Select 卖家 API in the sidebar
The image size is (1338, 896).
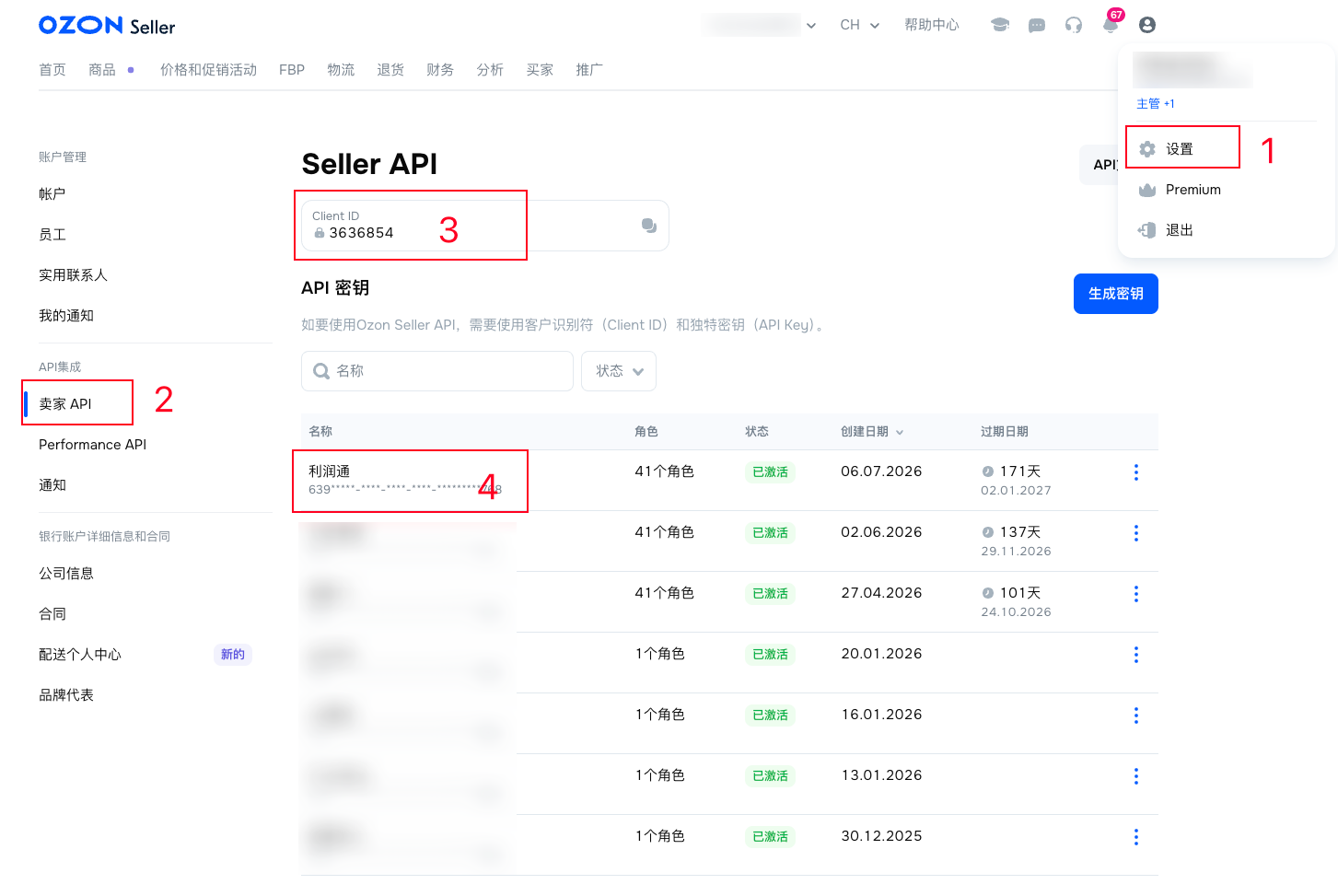click(65, 404)
